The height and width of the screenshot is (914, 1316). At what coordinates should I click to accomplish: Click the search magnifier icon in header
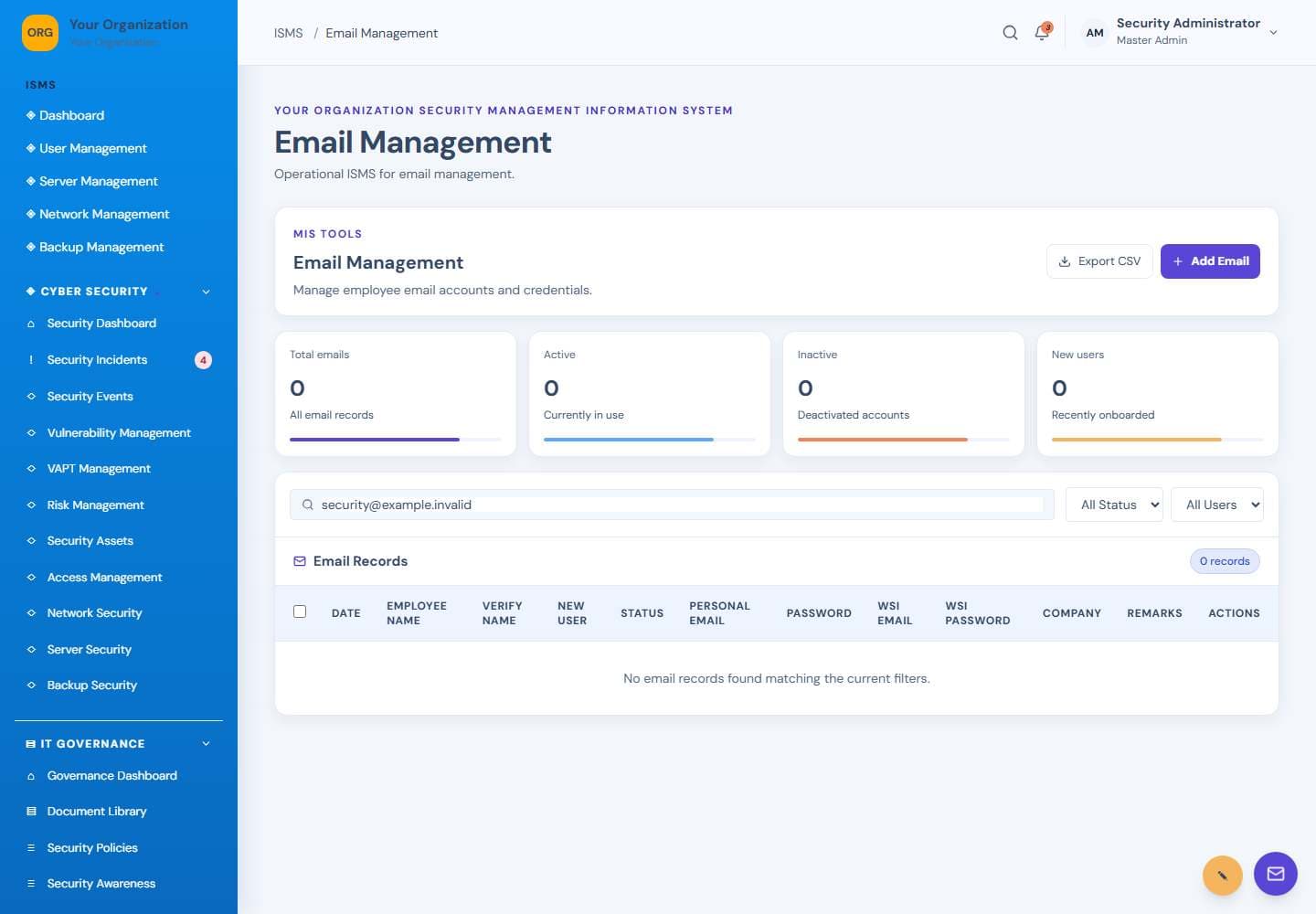(x=1010, y=33)
